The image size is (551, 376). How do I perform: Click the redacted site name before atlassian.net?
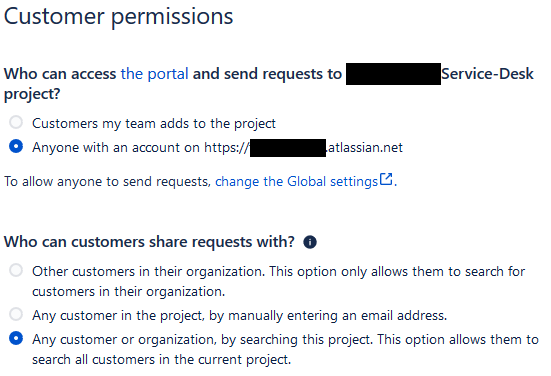coord(288,148)
